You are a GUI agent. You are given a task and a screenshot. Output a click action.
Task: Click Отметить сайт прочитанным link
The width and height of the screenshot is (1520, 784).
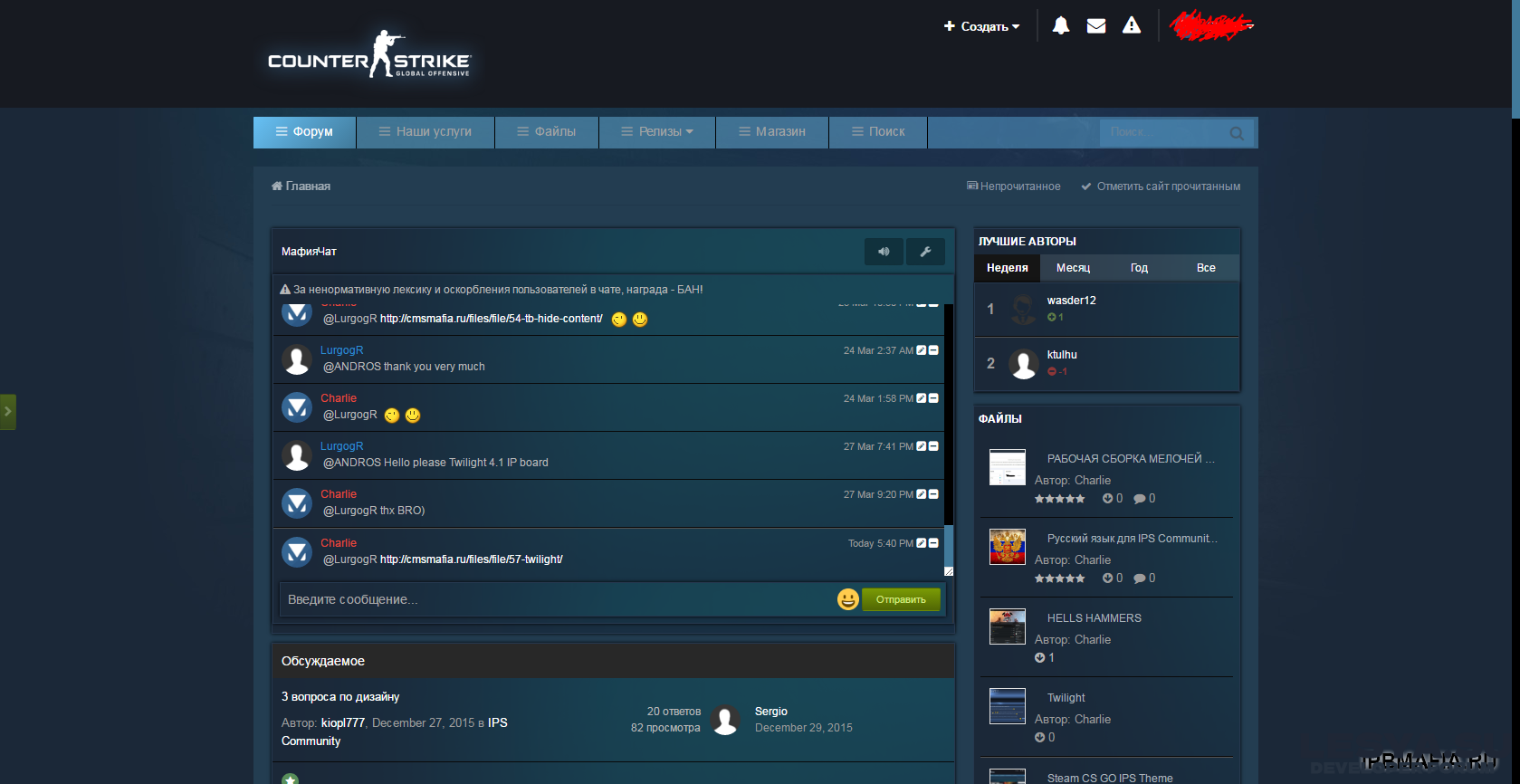coord(1161,186)
